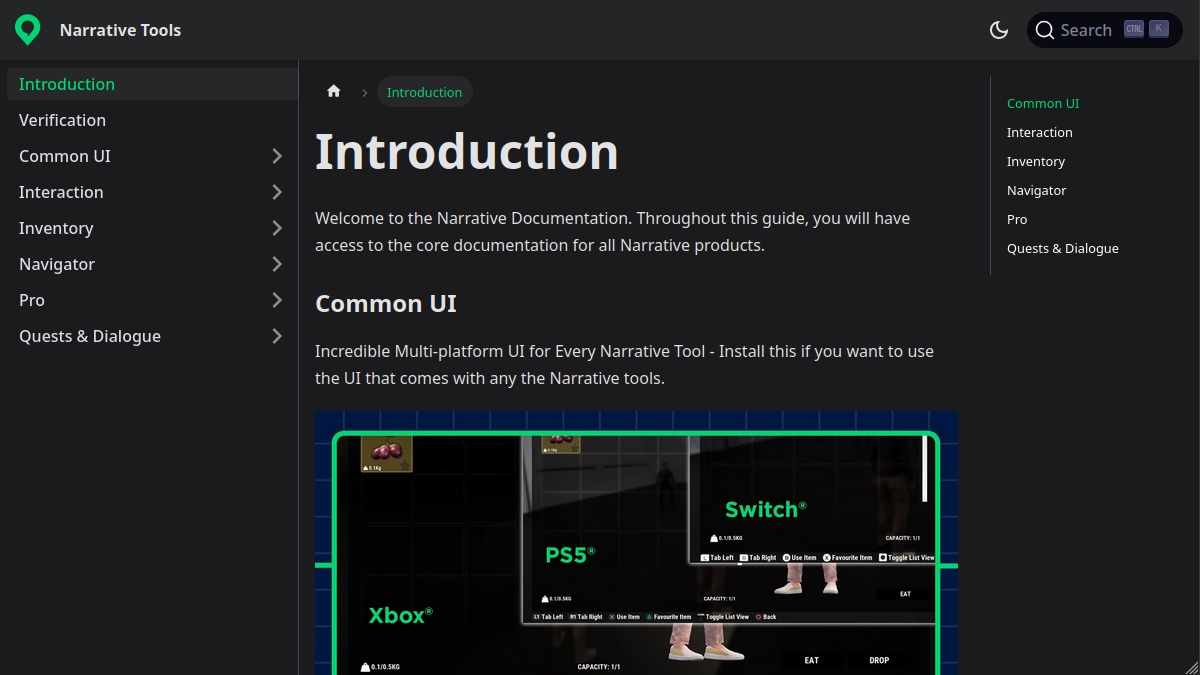Jump to Common UI in table of contents
This screenshot has height=675, width=1200.
[x=1042, y=103]
